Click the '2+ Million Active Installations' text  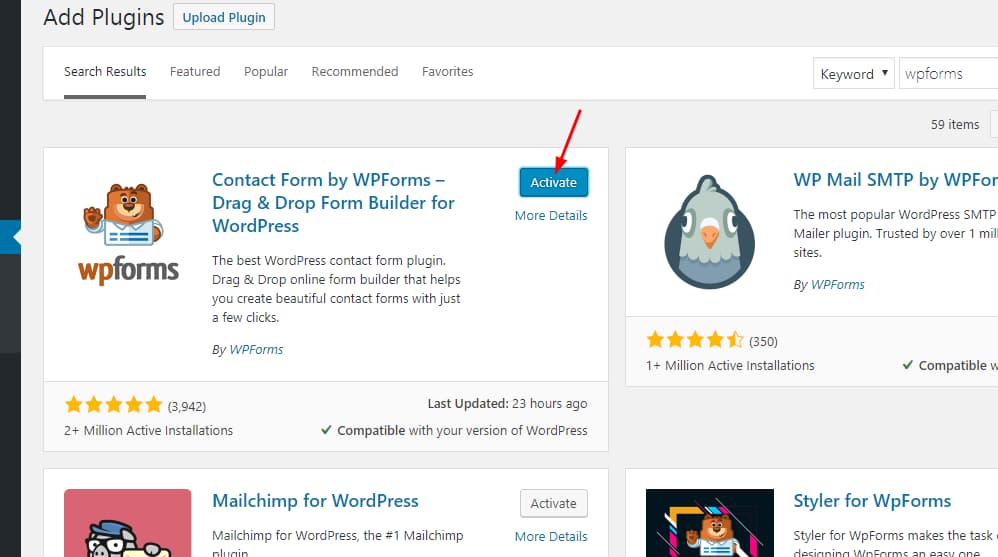(x=148, y=431)
